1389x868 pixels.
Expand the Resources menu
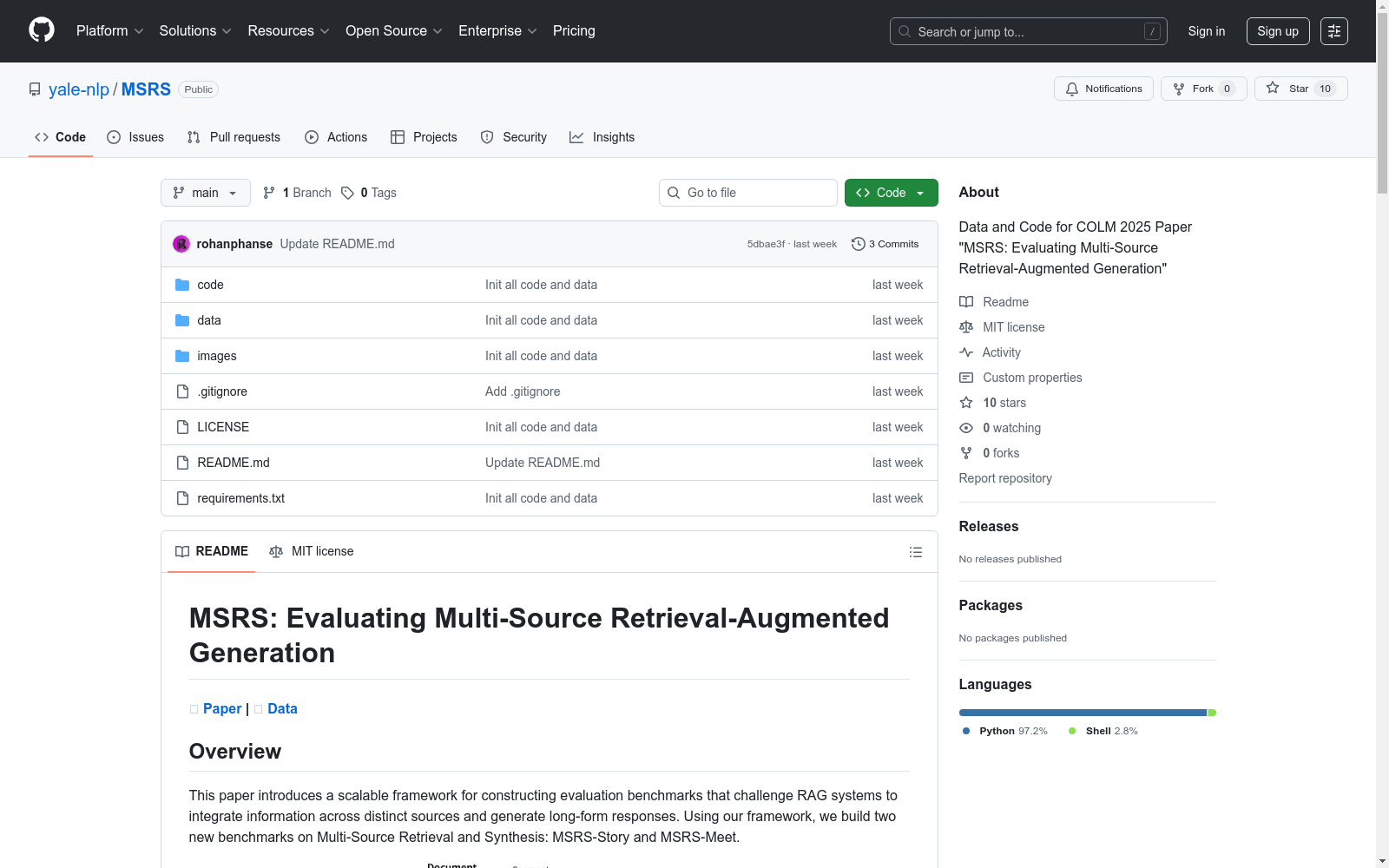tap(289, 31)
